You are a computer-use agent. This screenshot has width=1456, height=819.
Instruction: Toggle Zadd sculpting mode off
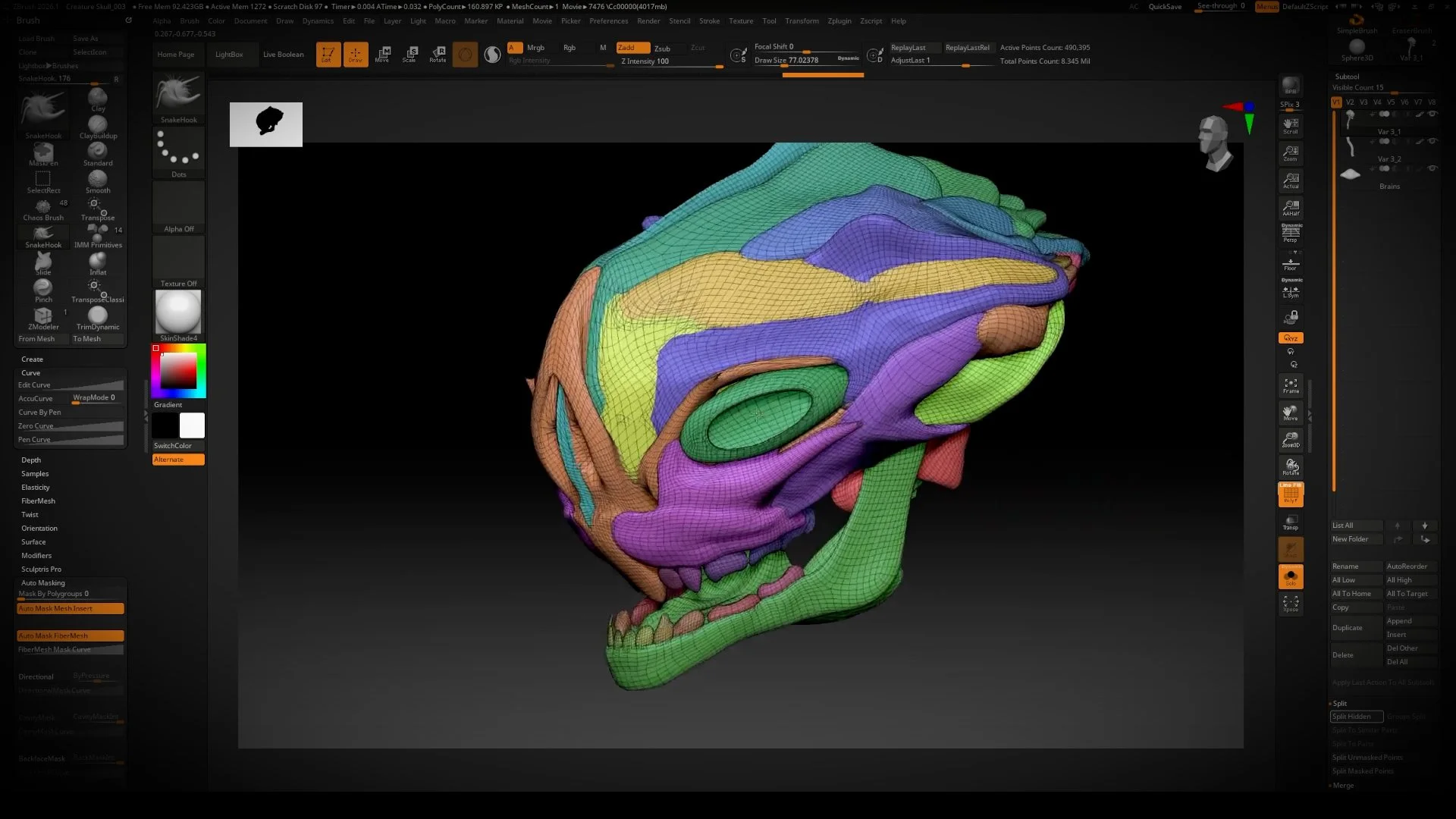tap(632, 47)
